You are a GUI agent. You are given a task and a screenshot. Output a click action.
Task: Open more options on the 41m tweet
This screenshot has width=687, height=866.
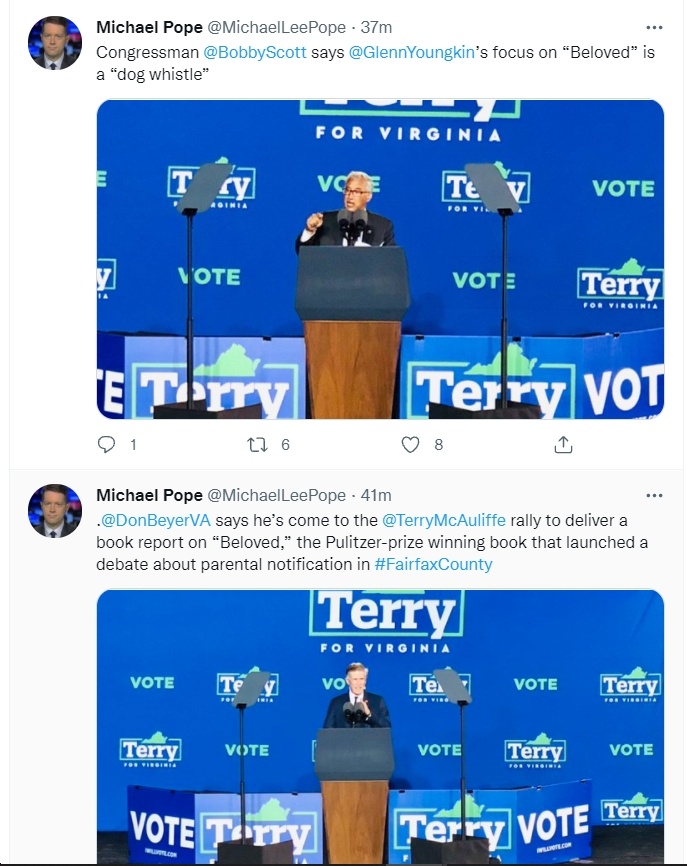coord(654,495)
